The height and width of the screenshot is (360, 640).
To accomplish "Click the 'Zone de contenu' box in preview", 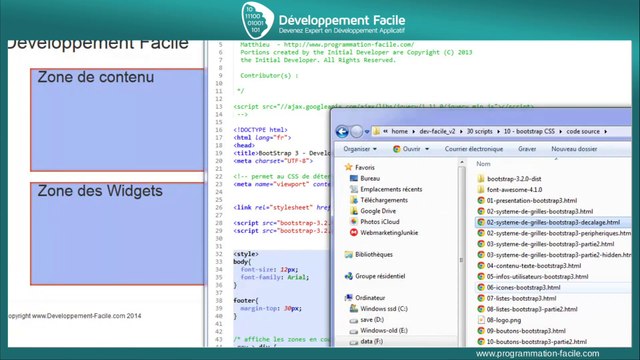I will pyautogui.click(x=117, y=120).
